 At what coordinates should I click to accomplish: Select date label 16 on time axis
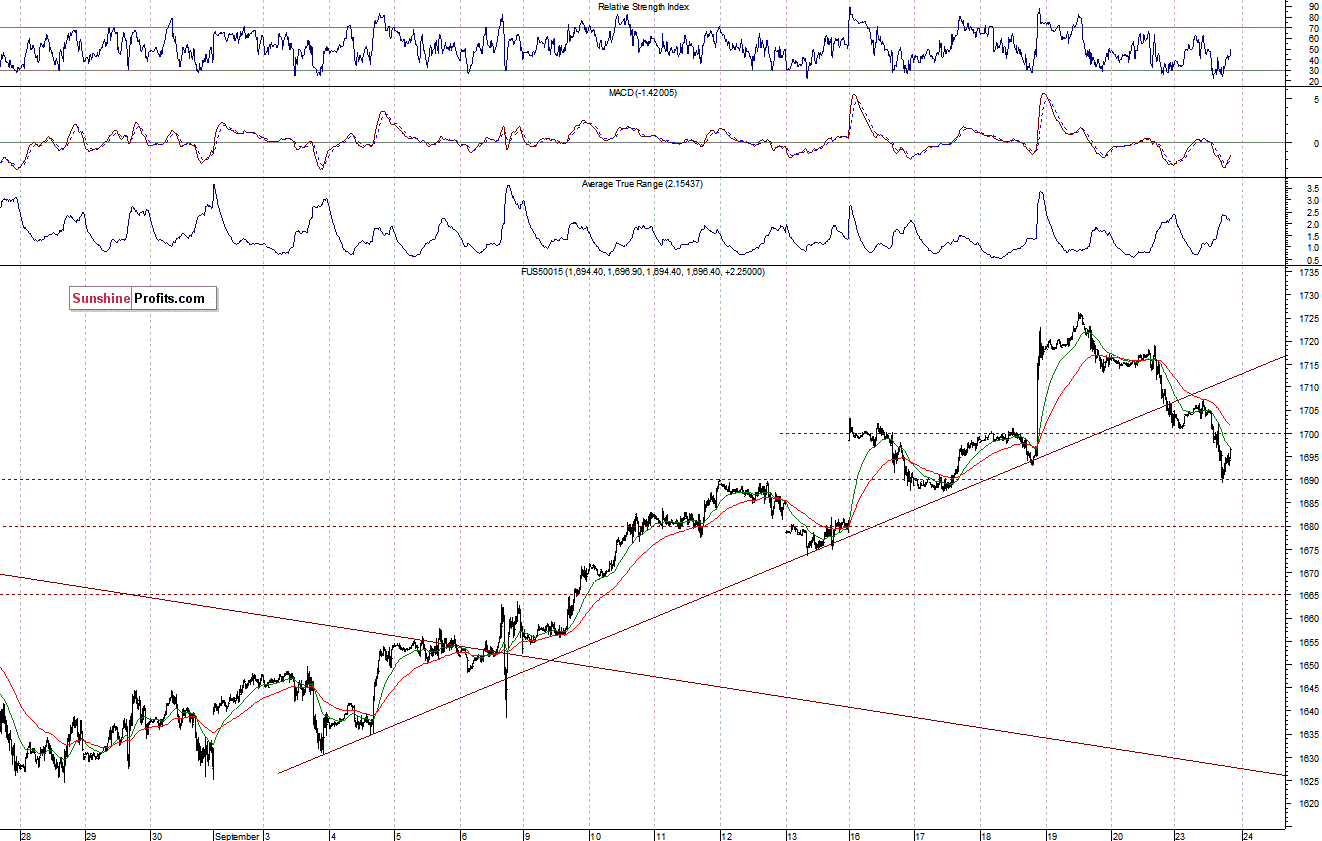click(x=855, y=835)
